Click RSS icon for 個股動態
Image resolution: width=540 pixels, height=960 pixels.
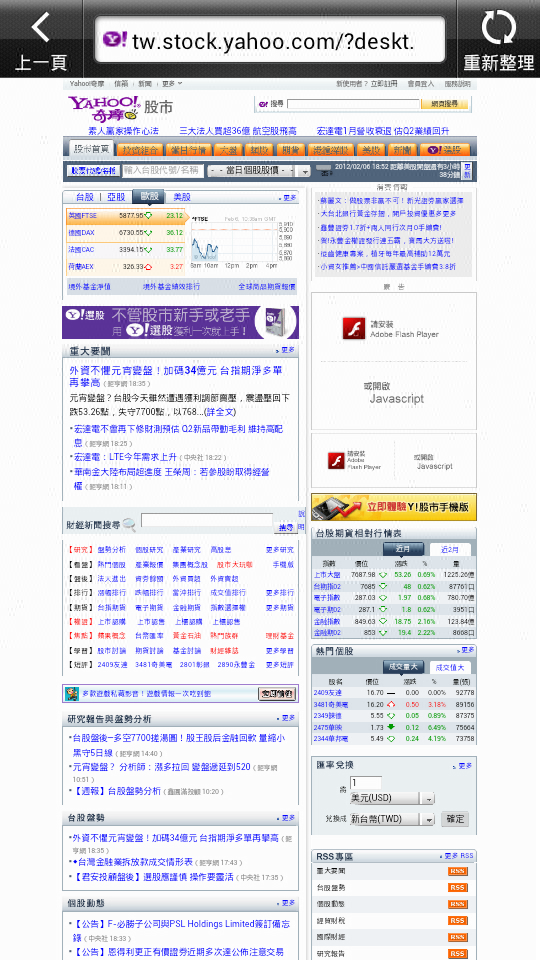457,904
